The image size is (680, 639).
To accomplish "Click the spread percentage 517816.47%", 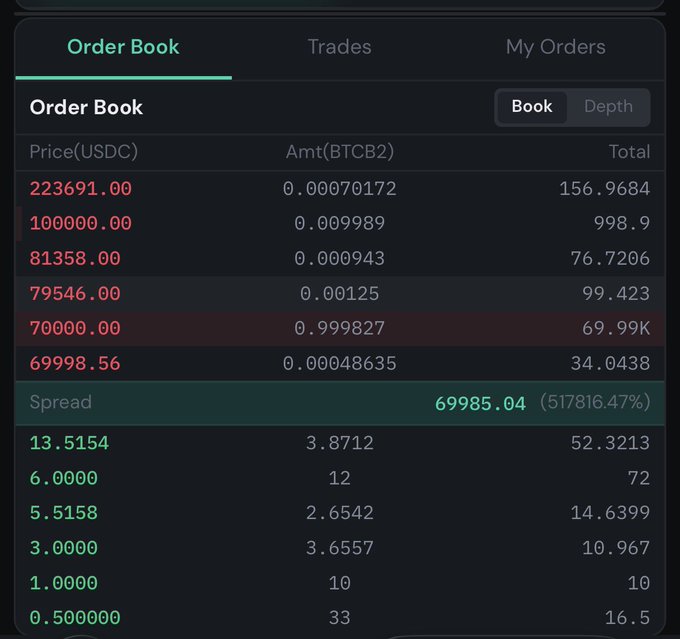I will [595, 402].
